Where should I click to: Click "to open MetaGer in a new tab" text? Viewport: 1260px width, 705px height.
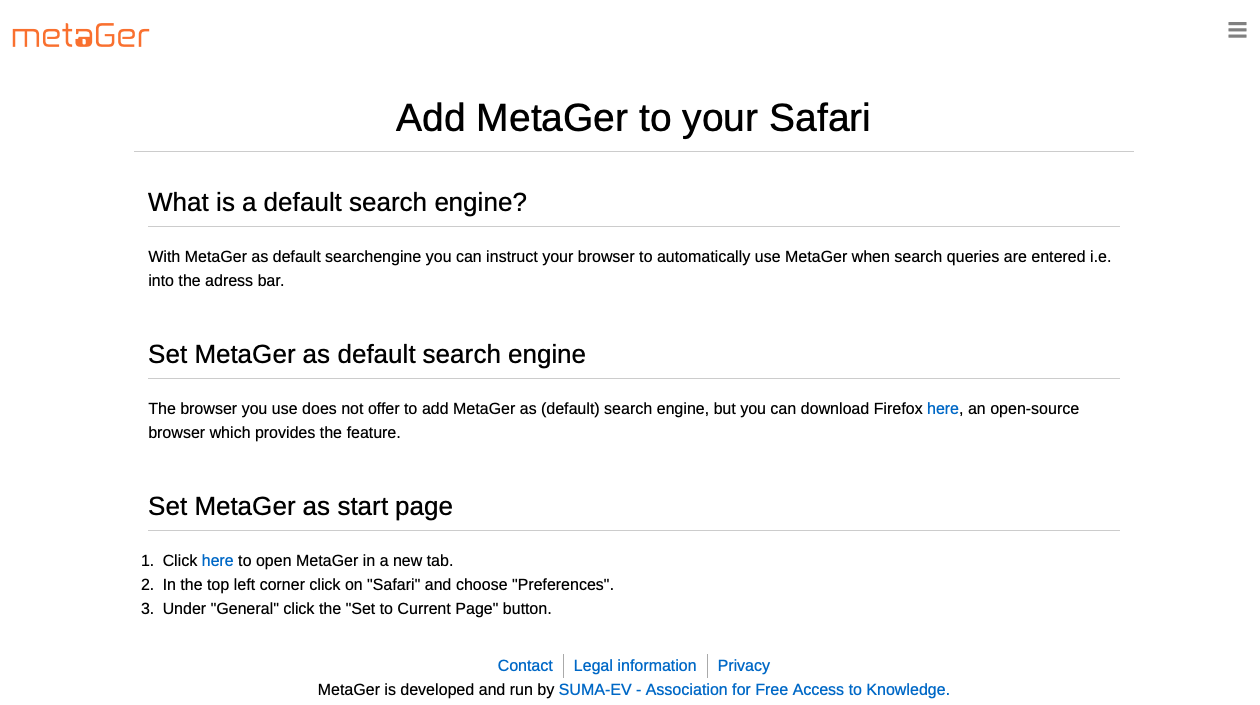tap(345, 561)
